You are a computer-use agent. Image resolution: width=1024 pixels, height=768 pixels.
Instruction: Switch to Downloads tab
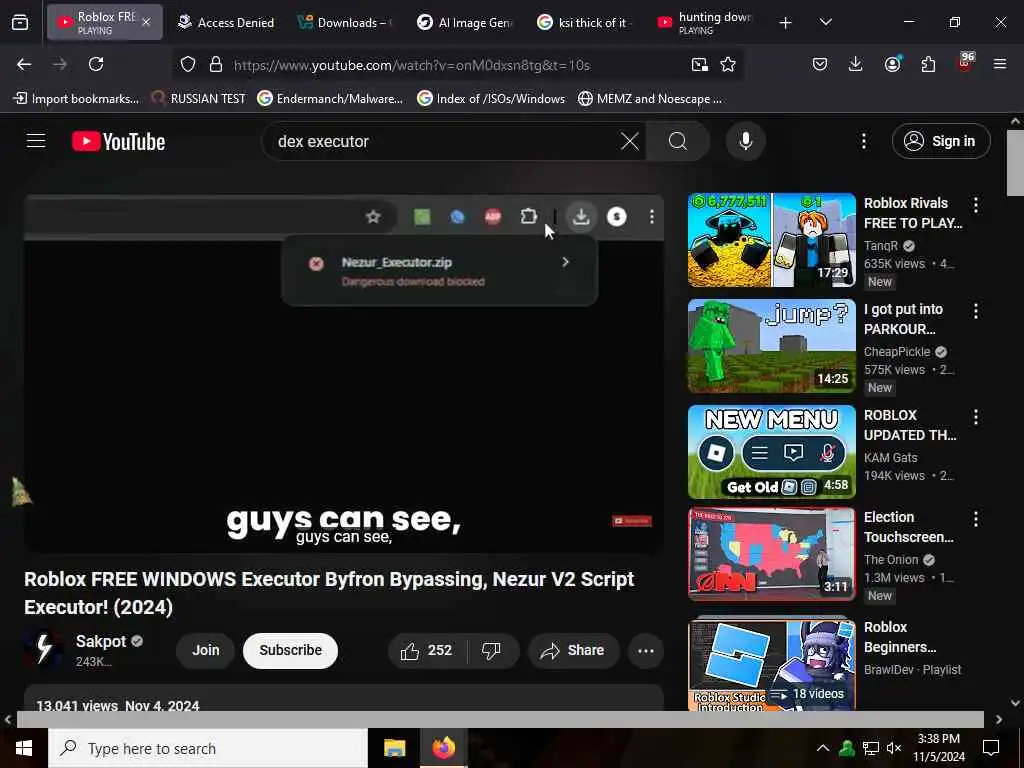pyautogui.click(x=345, y=22)
